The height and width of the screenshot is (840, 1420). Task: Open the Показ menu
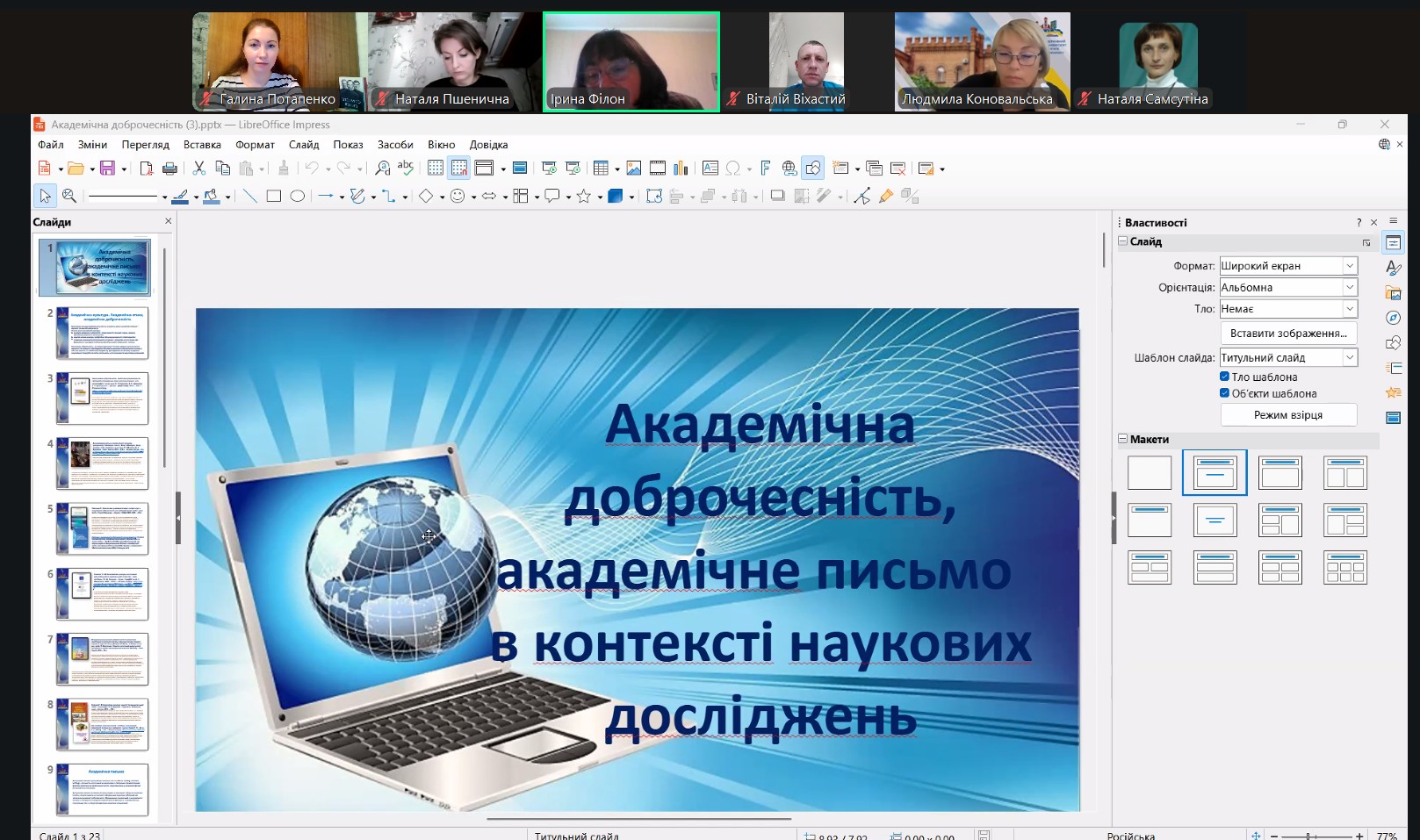point(348,145)
